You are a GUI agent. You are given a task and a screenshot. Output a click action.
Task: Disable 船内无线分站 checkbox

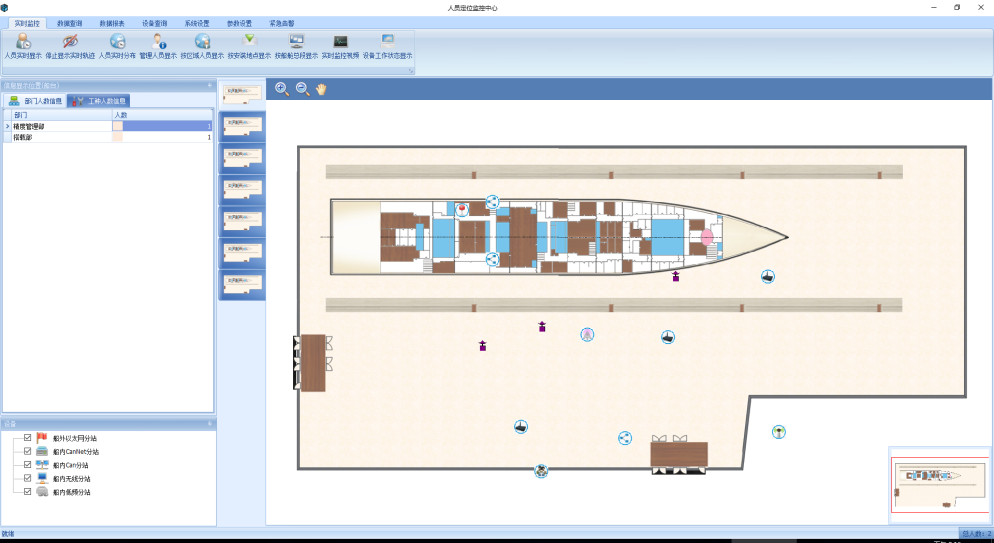[28, 479]
